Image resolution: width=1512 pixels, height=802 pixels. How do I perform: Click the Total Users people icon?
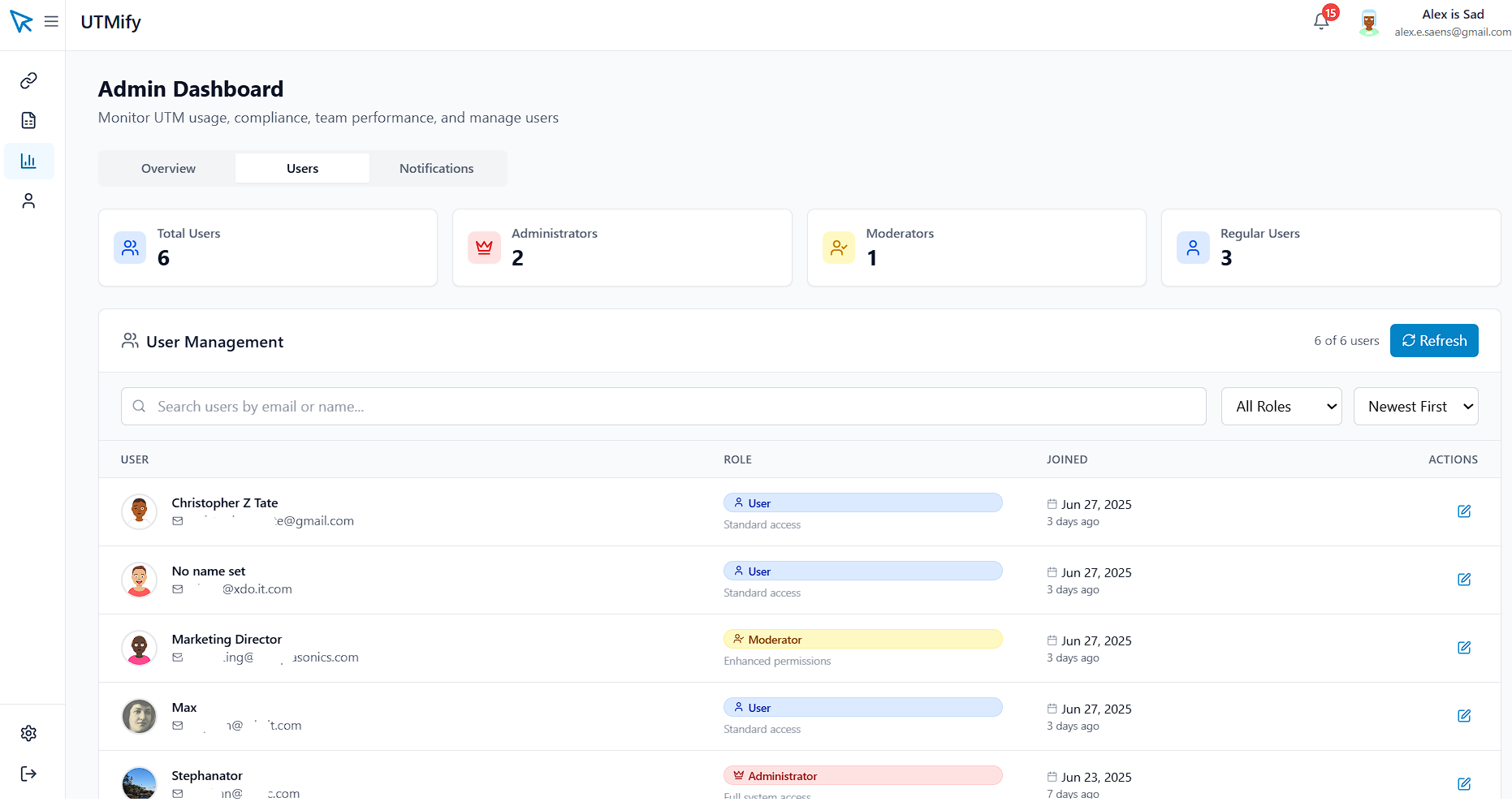pyautogui.click(x=130, y=248)
